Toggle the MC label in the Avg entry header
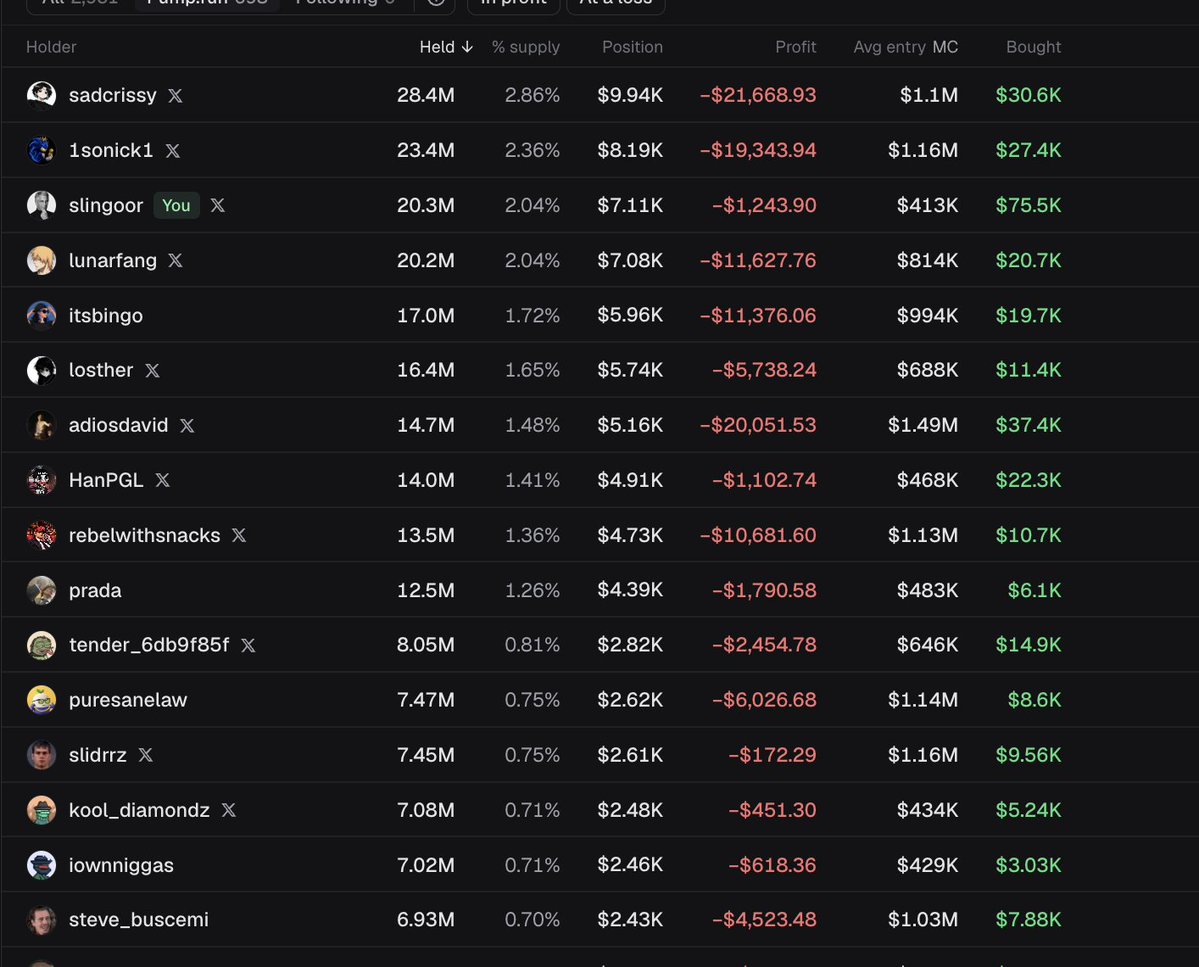 pos(945,47)
